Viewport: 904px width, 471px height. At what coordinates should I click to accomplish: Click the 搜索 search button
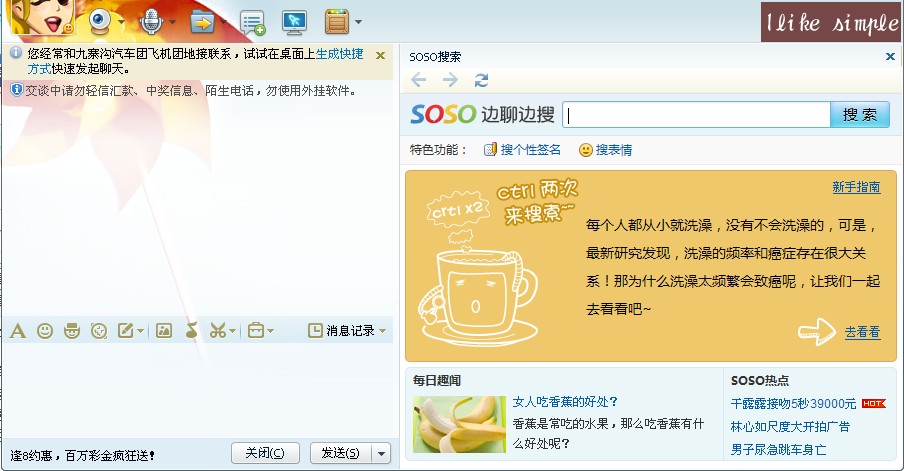(x=859, y=115)
